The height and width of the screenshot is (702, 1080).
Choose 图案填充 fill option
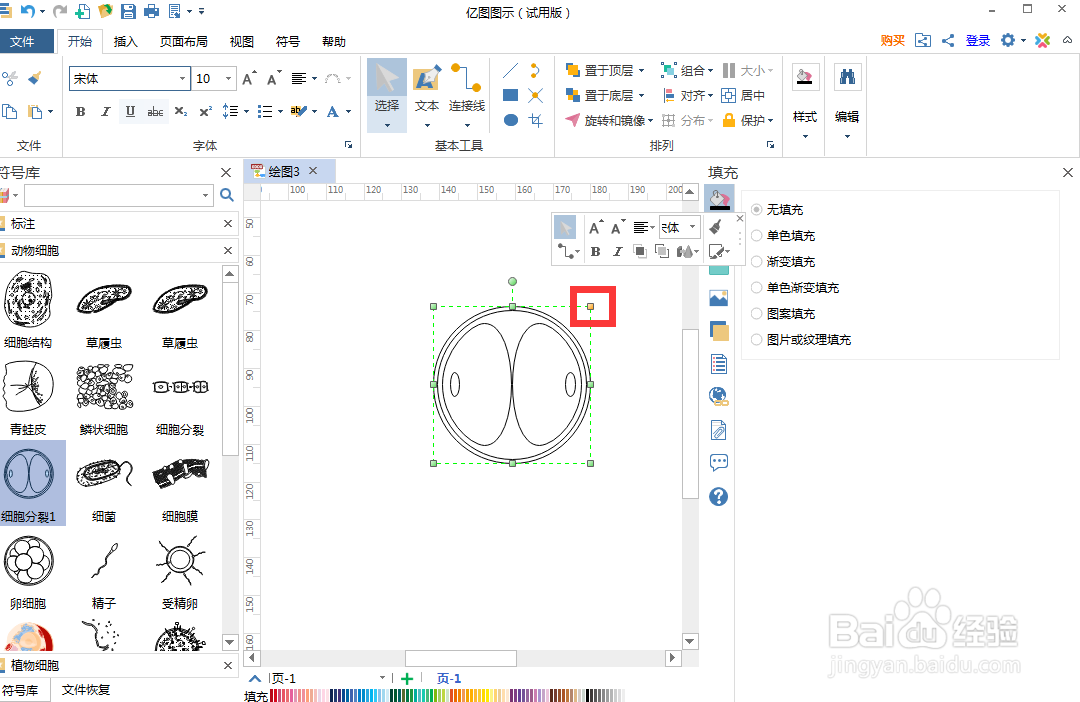click(756, 313)
